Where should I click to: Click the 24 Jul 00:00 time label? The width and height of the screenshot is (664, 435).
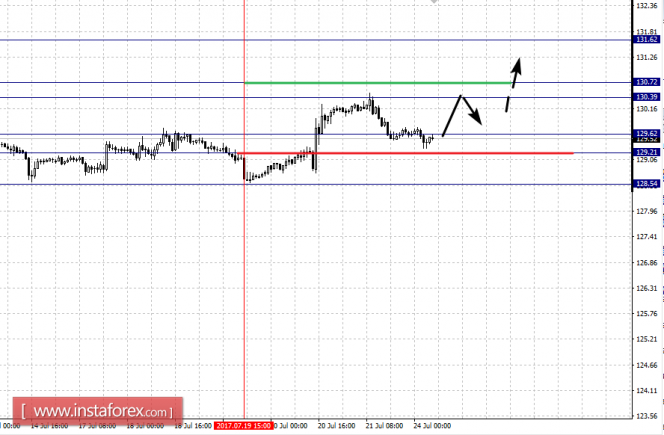click(432, 426)
